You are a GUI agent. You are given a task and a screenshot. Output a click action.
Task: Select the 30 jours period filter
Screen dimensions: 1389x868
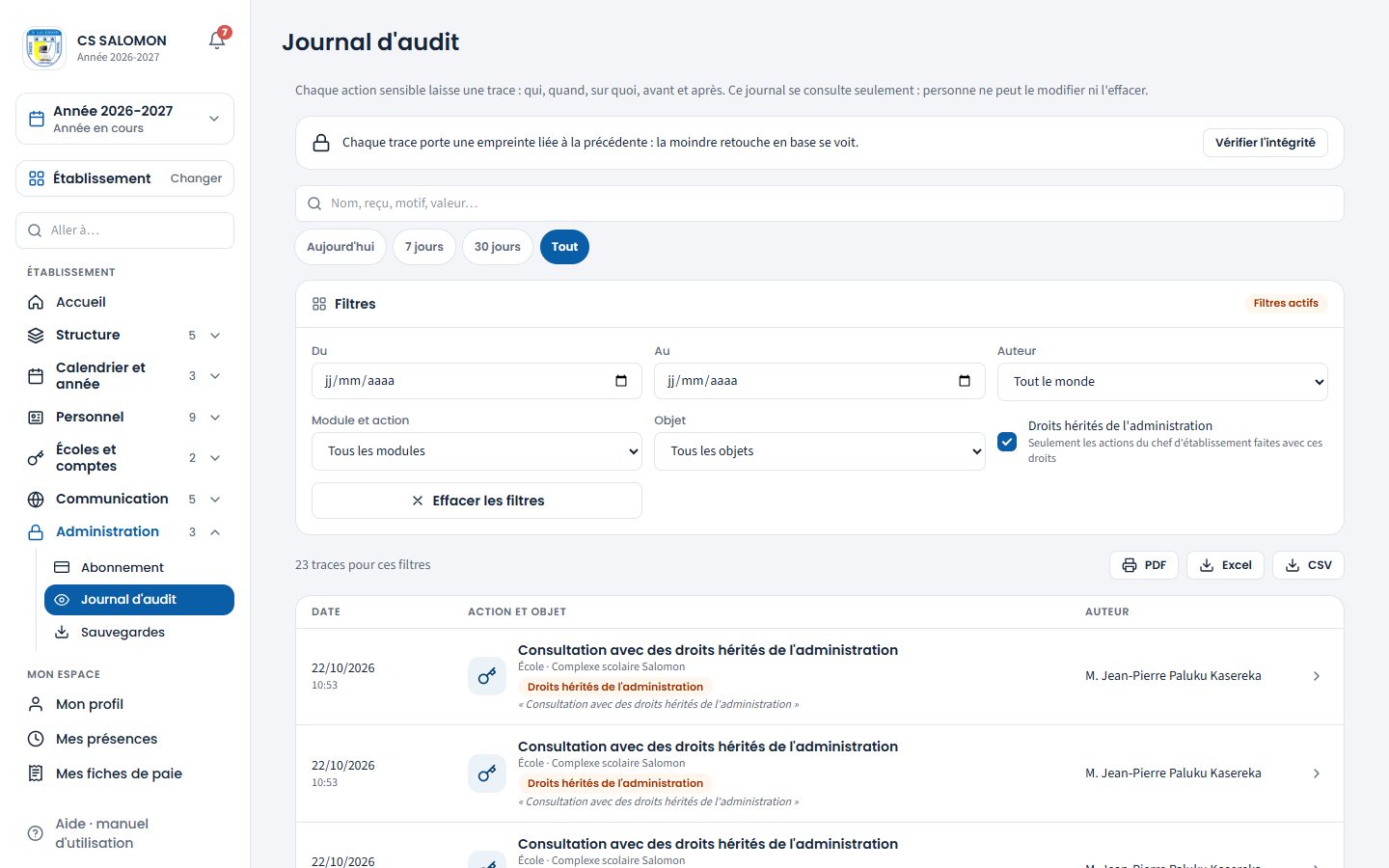click(x=498, y=247)
